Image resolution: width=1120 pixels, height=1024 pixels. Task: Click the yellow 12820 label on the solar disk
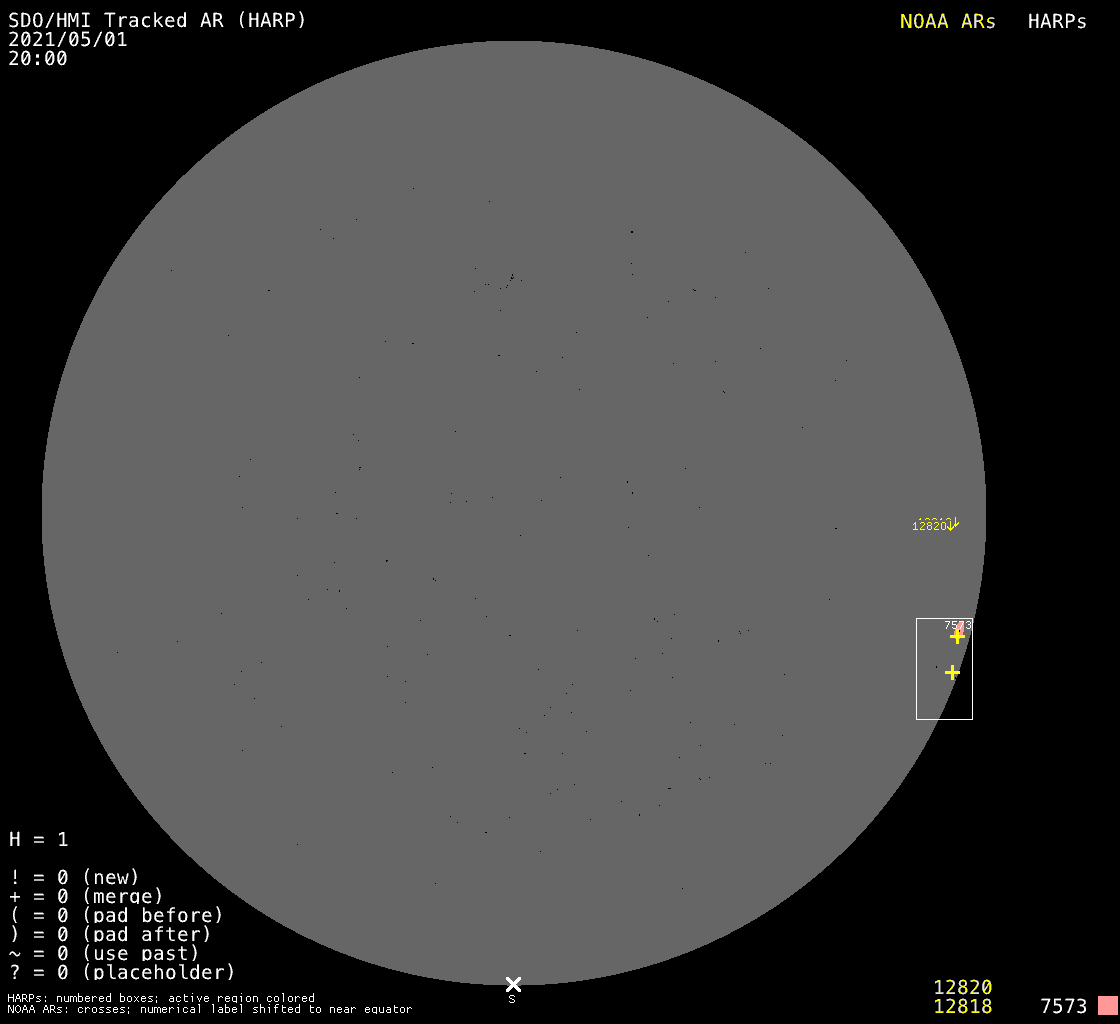(929, 526)
